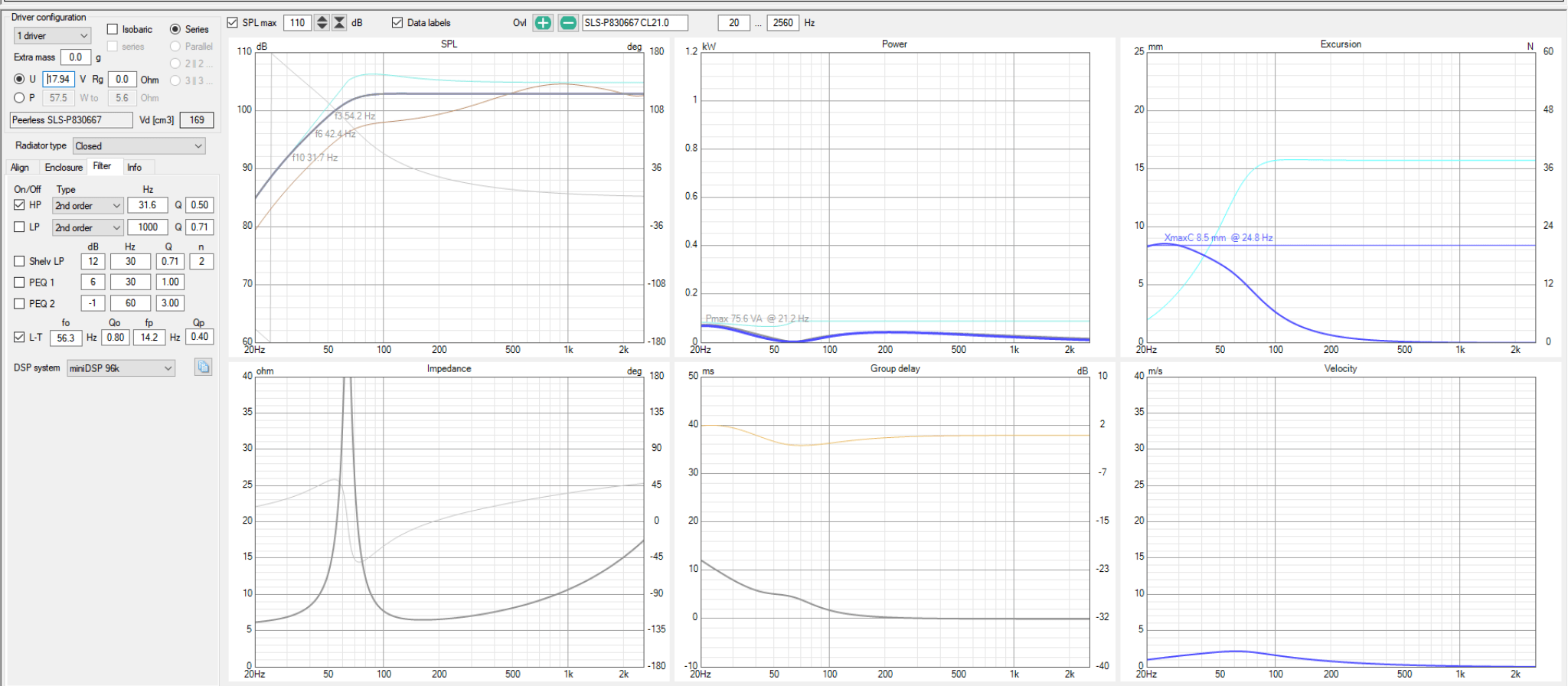The height and width of the screenshot is (686, 1568).
Task: Click the XmaxC 8.5 mm label
Action: point(1218,238)
